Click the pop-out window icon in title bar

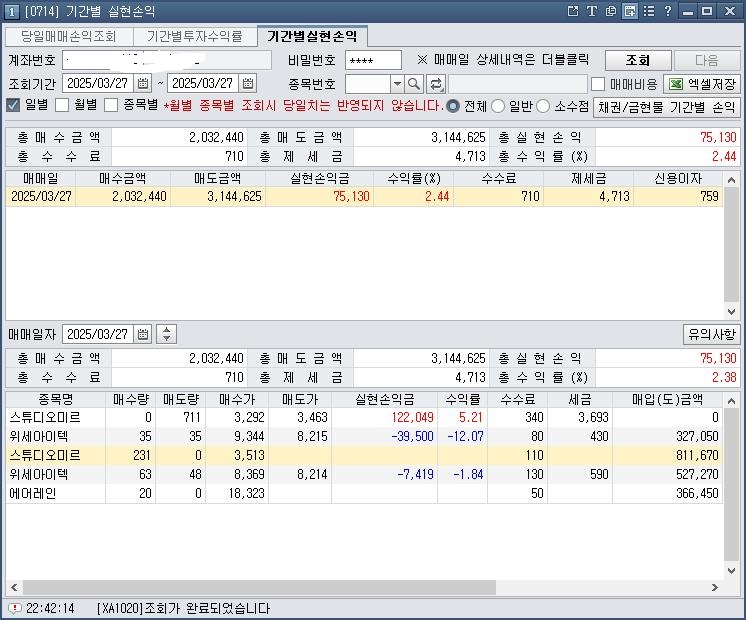[x=573, y=11]
